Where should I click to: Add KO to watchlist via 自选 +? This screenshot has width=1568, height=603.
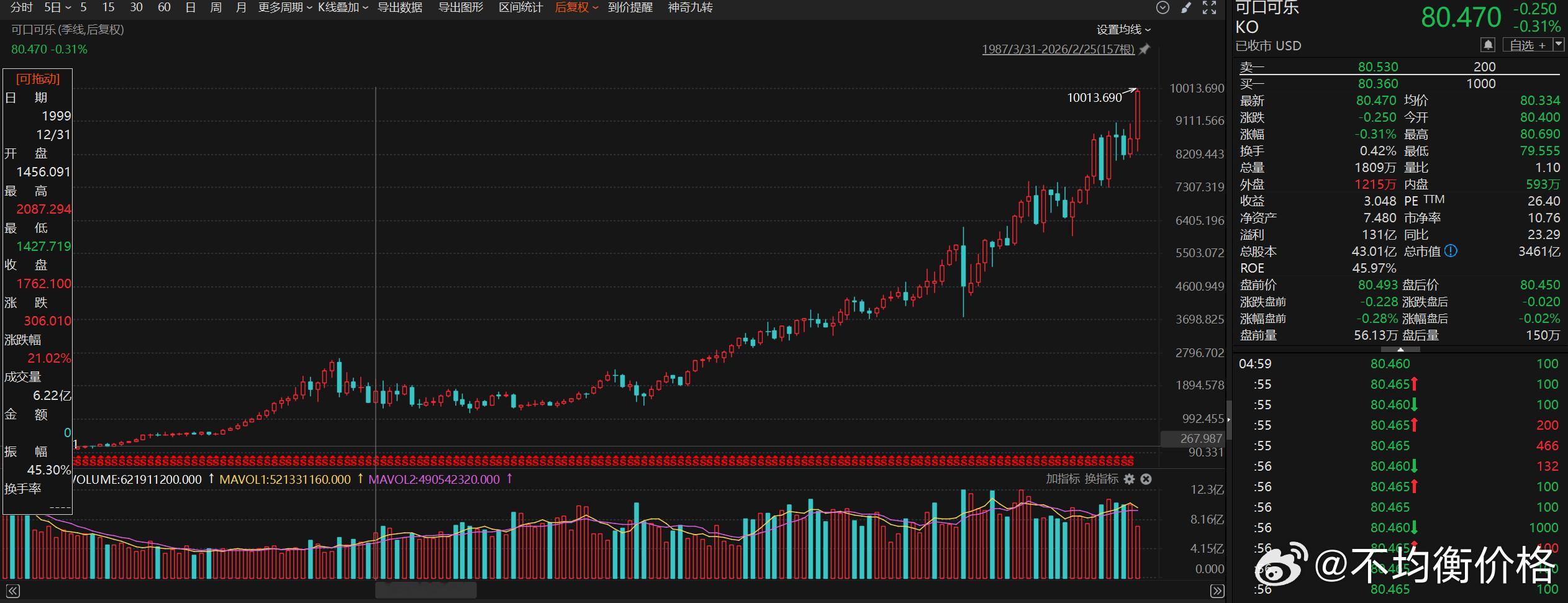pos(1528,45)
